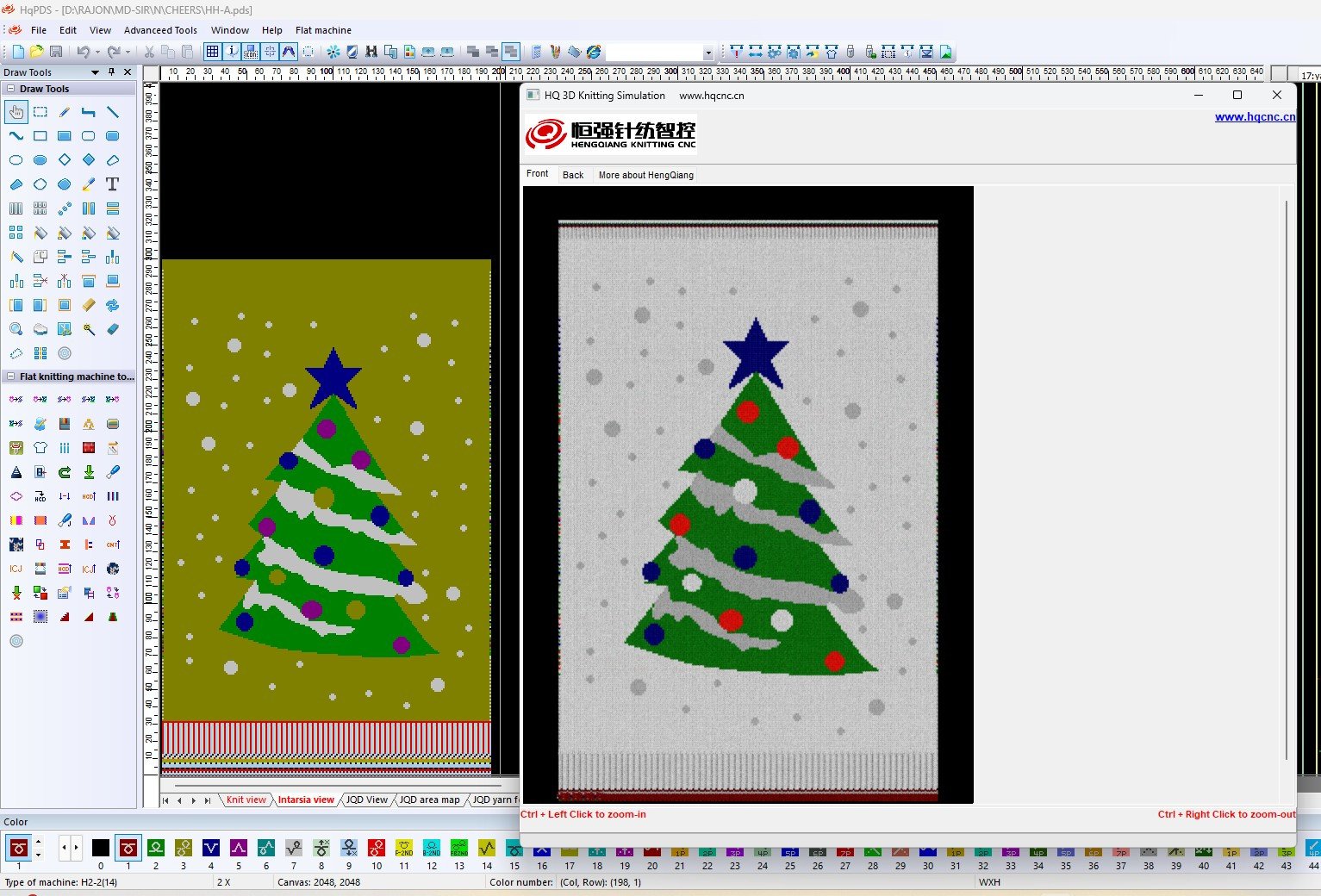Select color swatch number 10 red
This screenshot has width=1321, height=896.
[x=377, y=849]
